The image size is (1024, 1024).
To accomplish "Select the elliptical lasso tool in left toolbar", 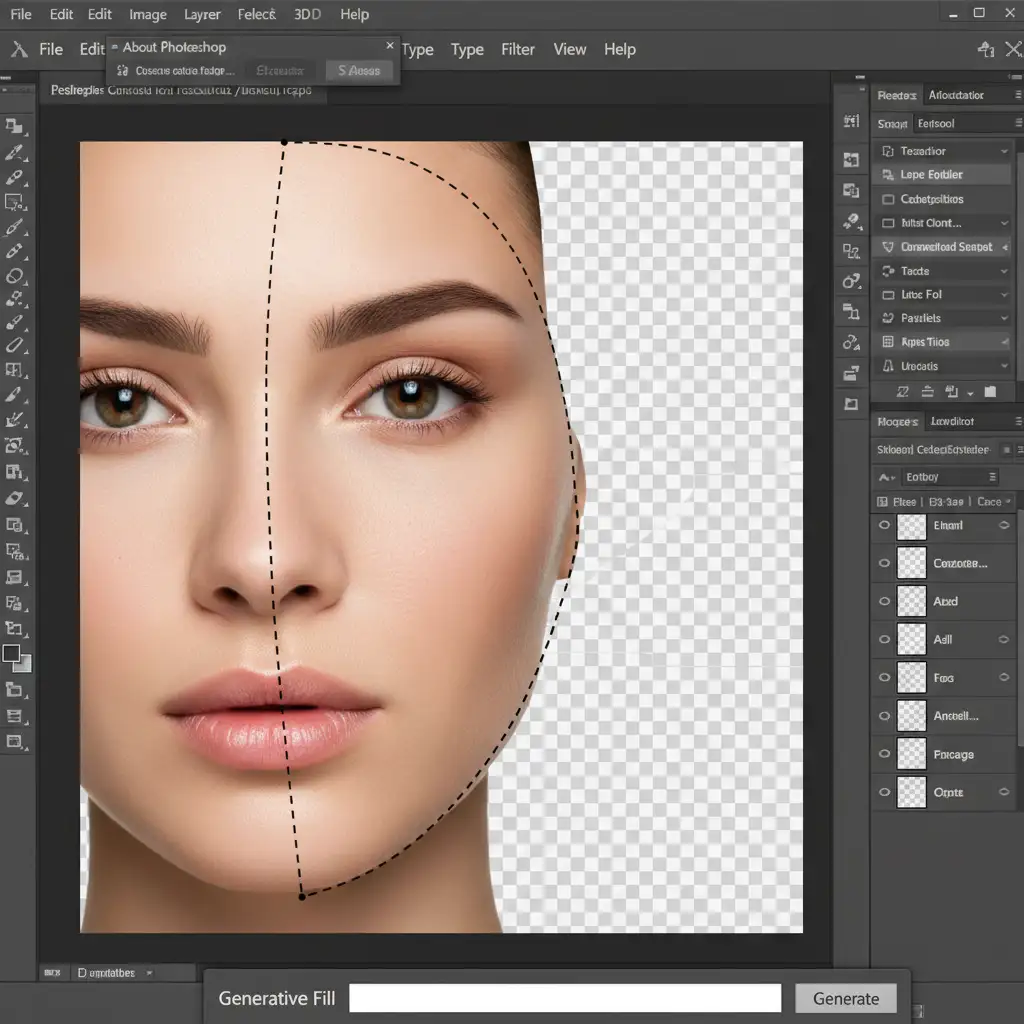I will [x=15, y=276].
